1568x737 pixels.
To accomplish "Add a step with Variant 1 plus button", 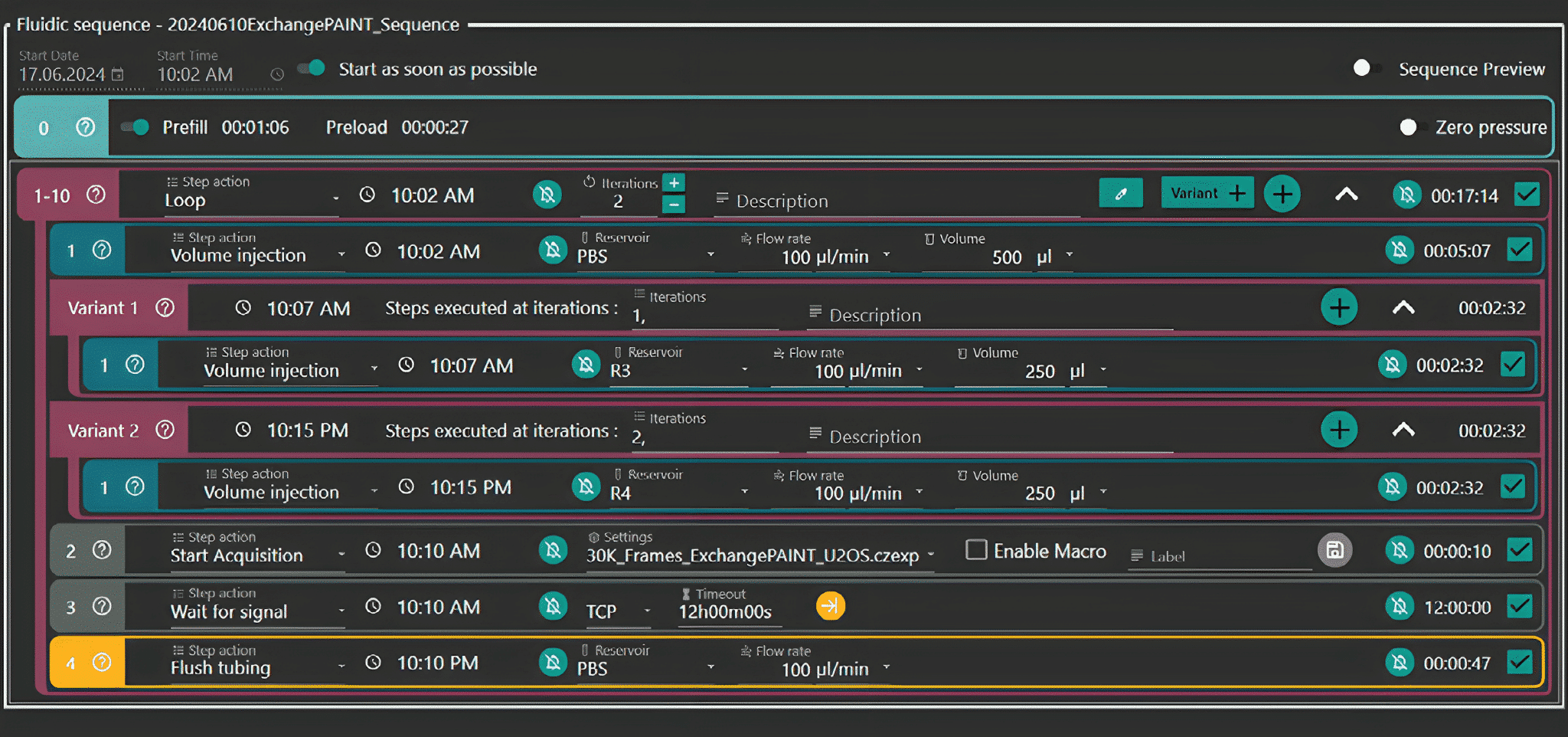I will coord(1339,308).
